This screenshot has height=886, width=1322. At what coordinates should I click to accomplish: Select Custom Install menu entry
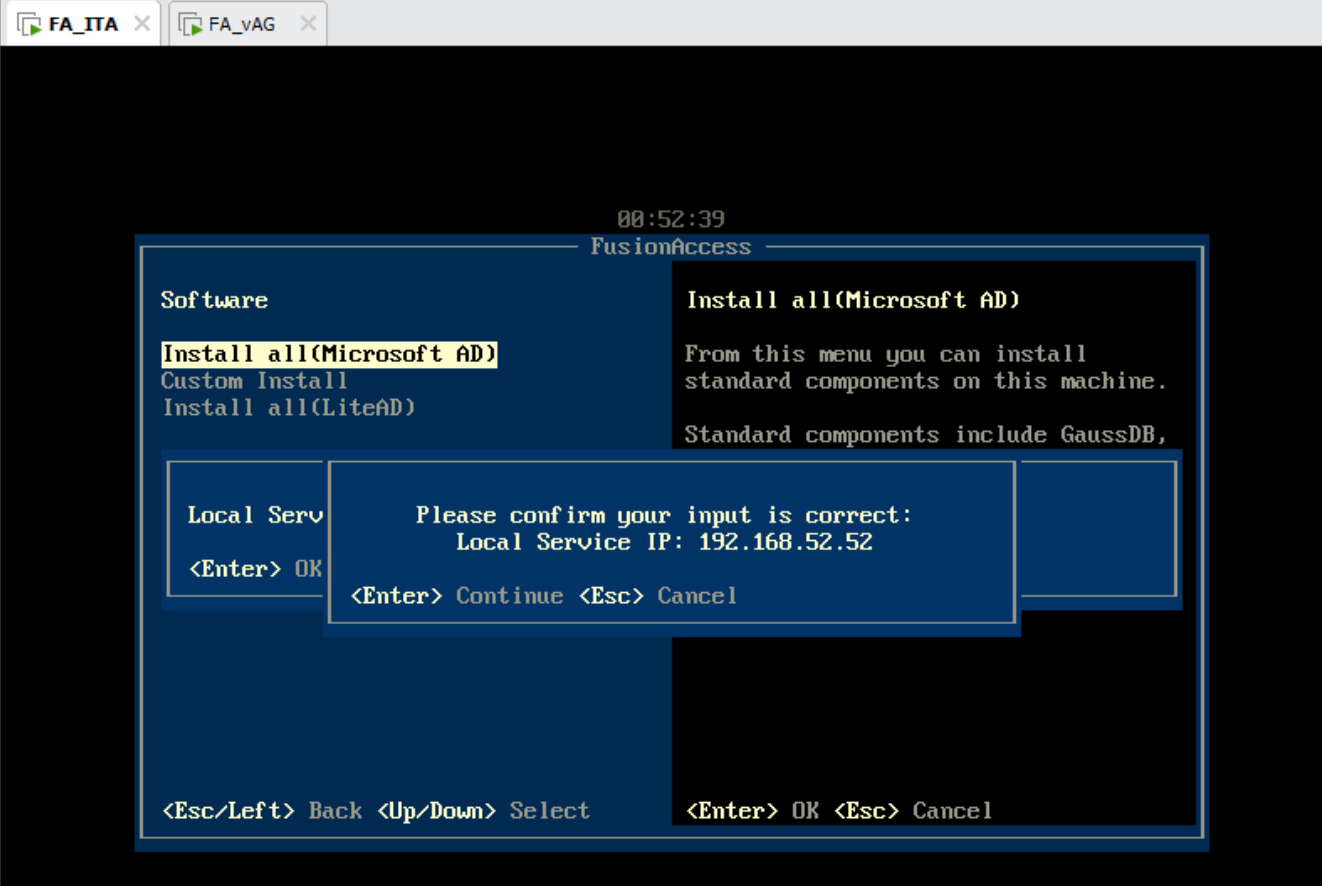click(x=254, y=381)
